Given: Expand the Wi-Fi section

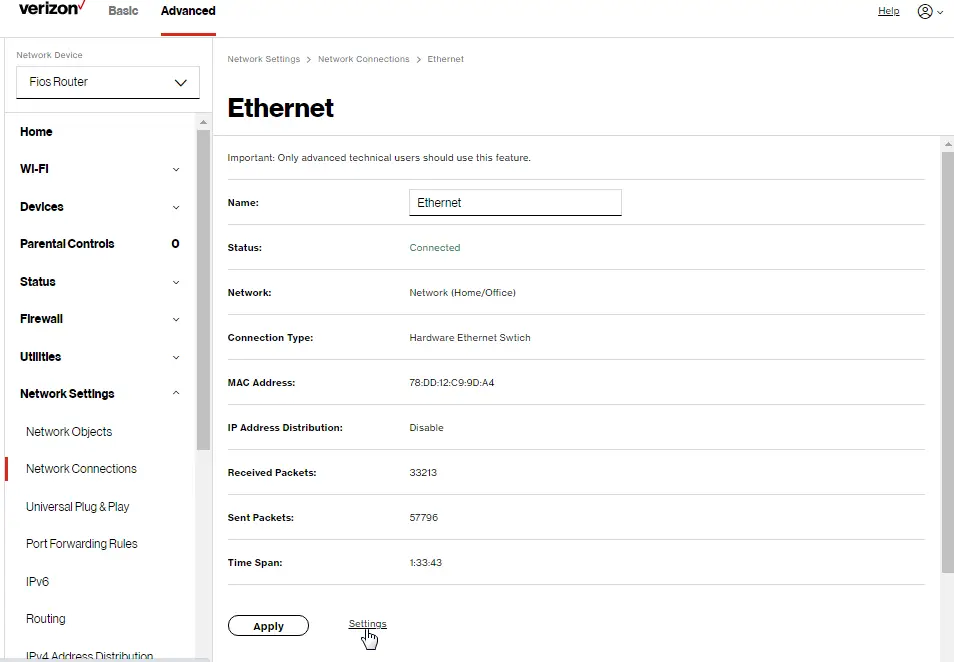Looking at the screenshot, I should [97, 169].
